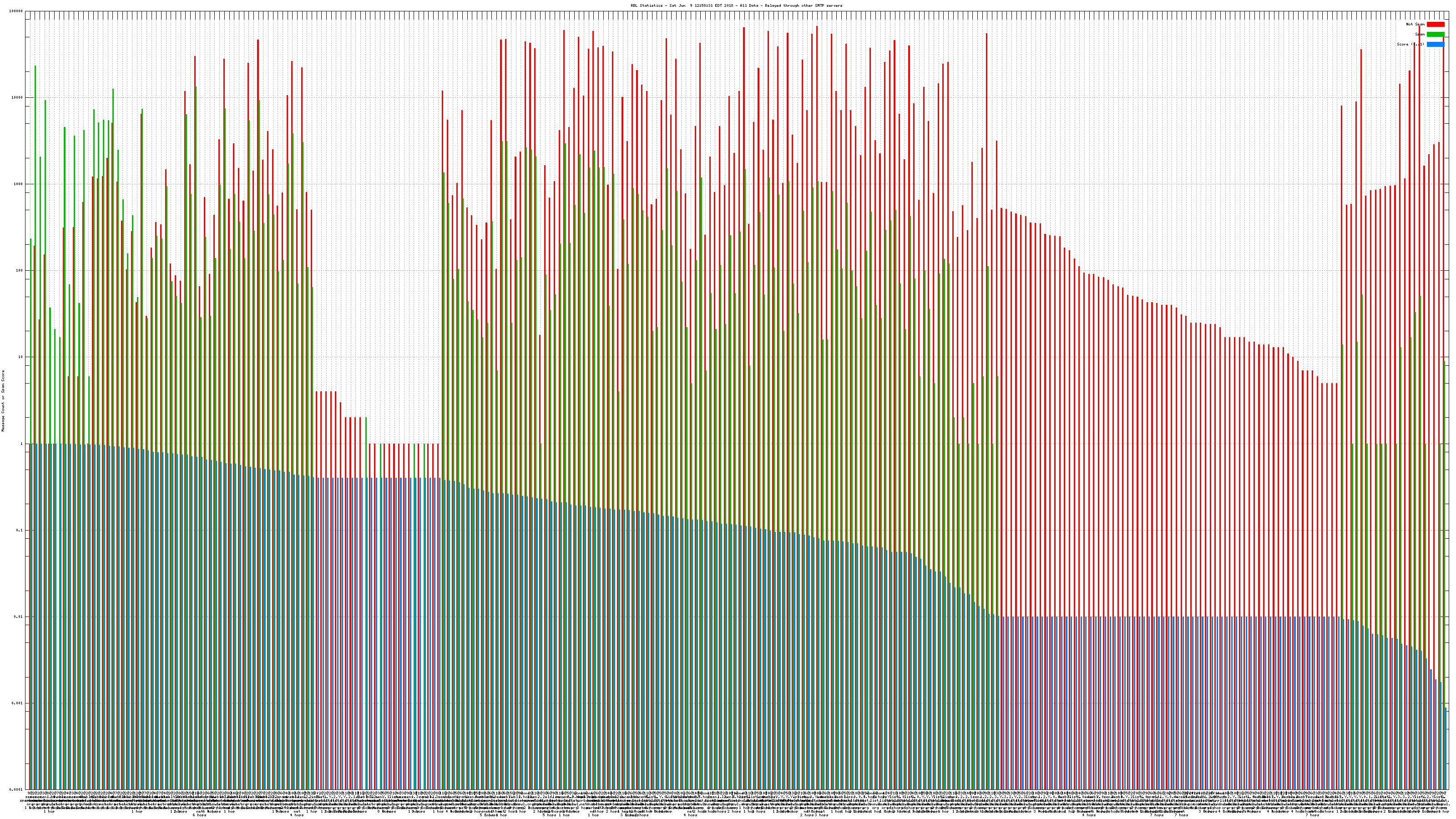Click the 1000 y-axis tick label
Viewport: 1456px width, 819px height.
click(x=18, y=184)
